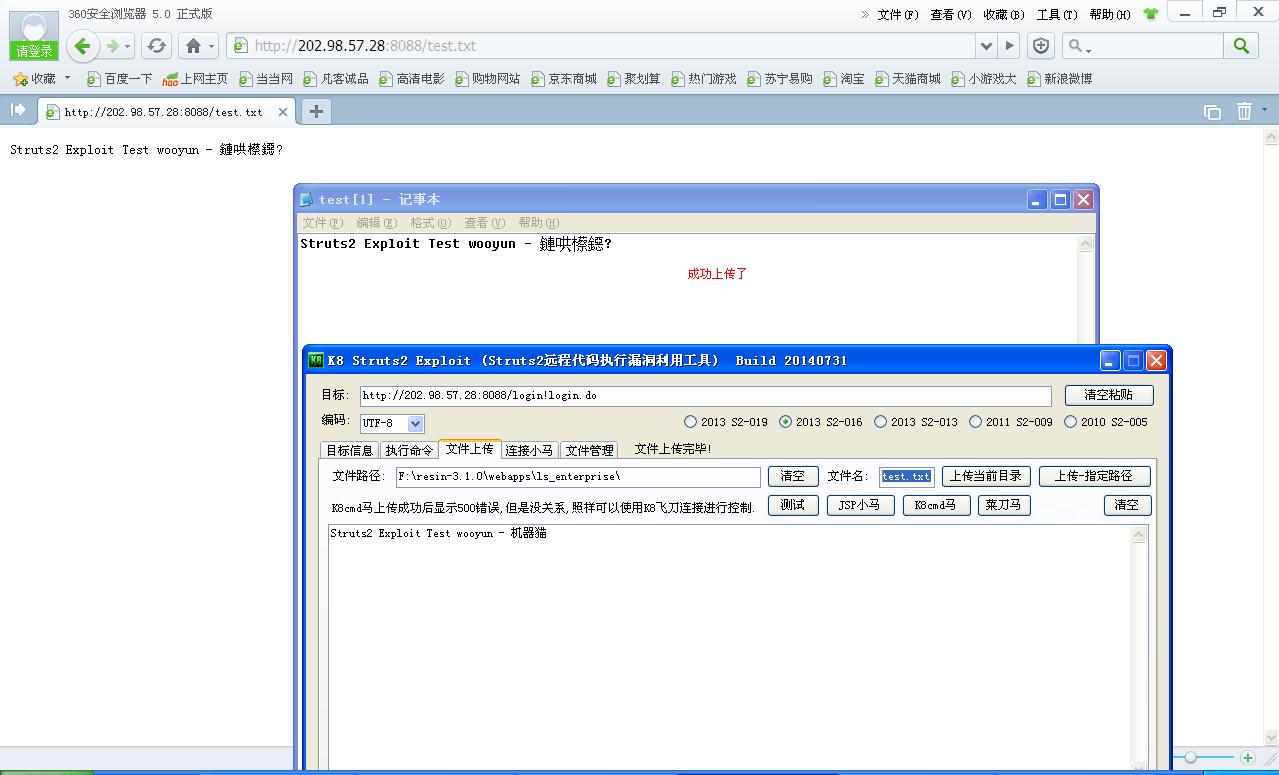The height and width of the screenshot is (775, 1279).
Task: Open the browser 文件(F) menu
Action: [897, 14]
